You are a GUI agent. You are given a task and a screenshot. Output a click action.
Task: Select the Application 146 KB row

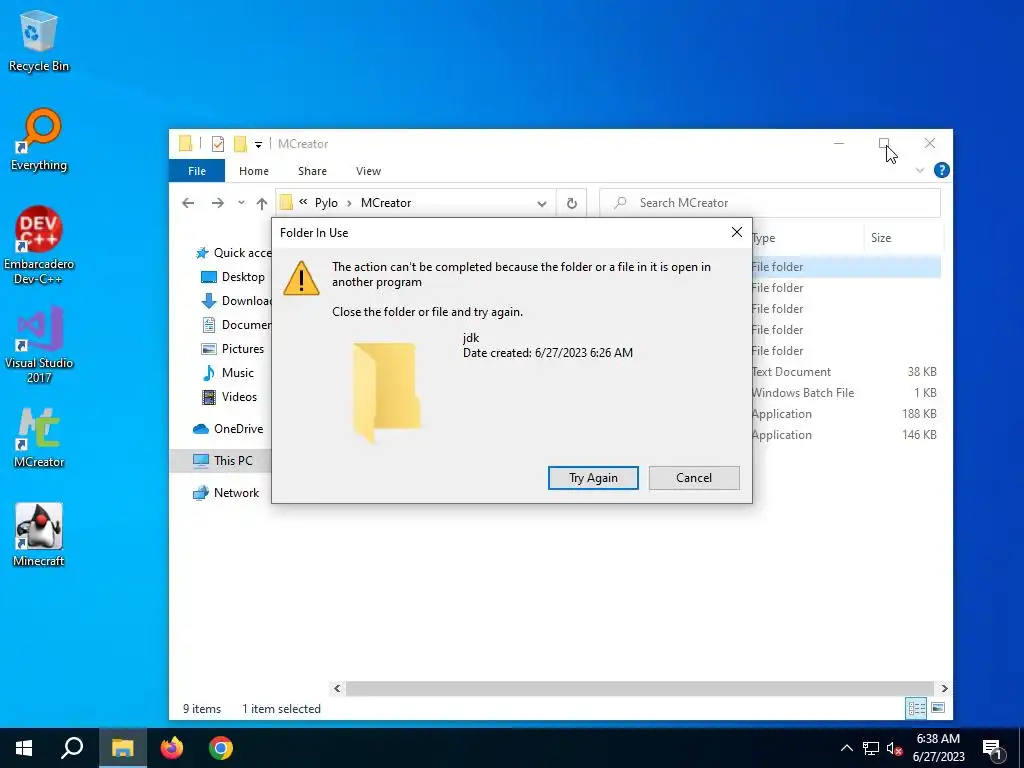pos(846,434)
